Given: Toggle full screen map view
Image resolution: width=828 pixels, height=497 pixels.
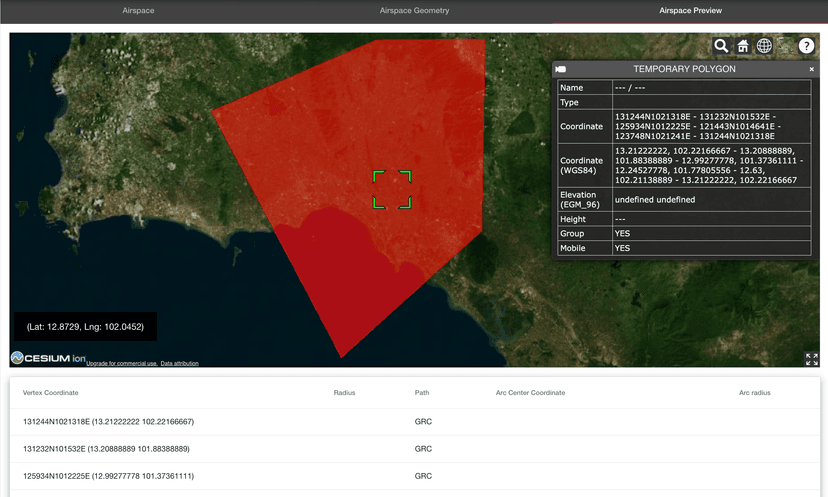Looking at the screenshot, I should click(811, 359).
